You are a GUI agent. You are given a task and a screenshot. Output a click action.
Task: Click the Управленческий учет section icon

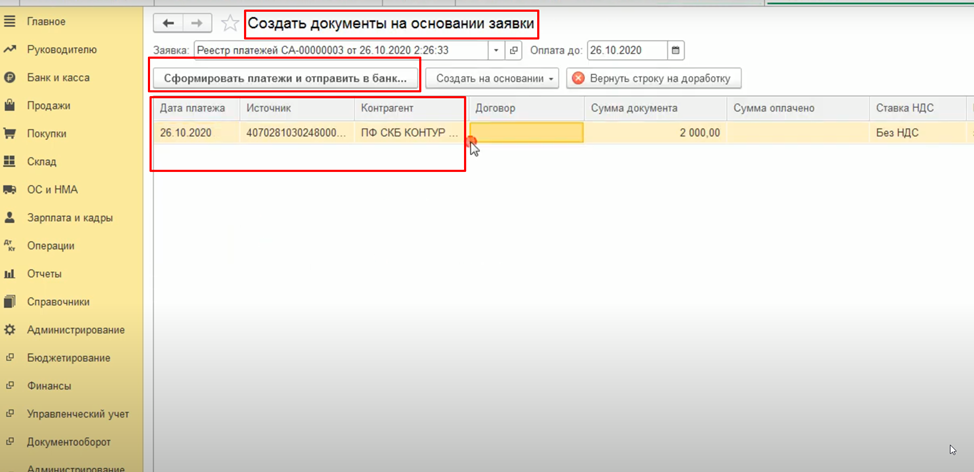pos(9,414)
